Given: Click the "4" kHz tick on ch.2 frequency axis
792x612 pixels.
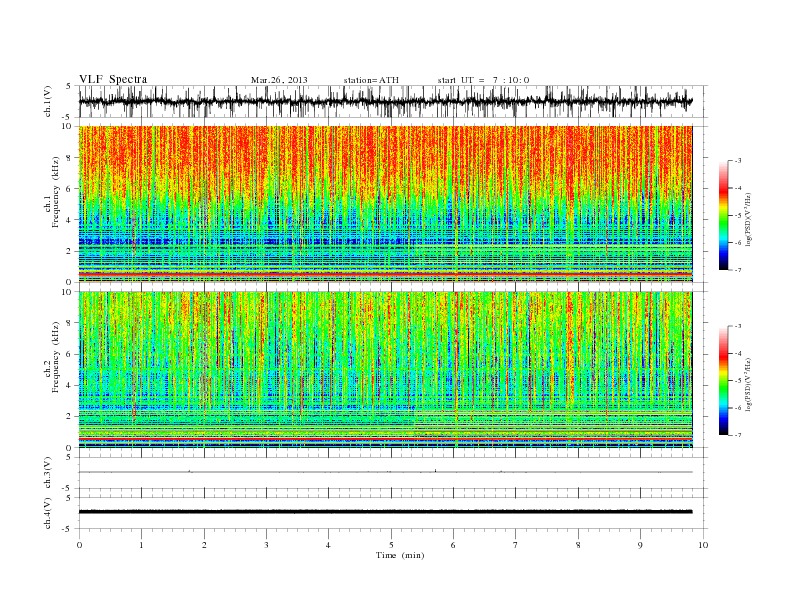Looking at the screenshot, I should click(x=69, y=385).
